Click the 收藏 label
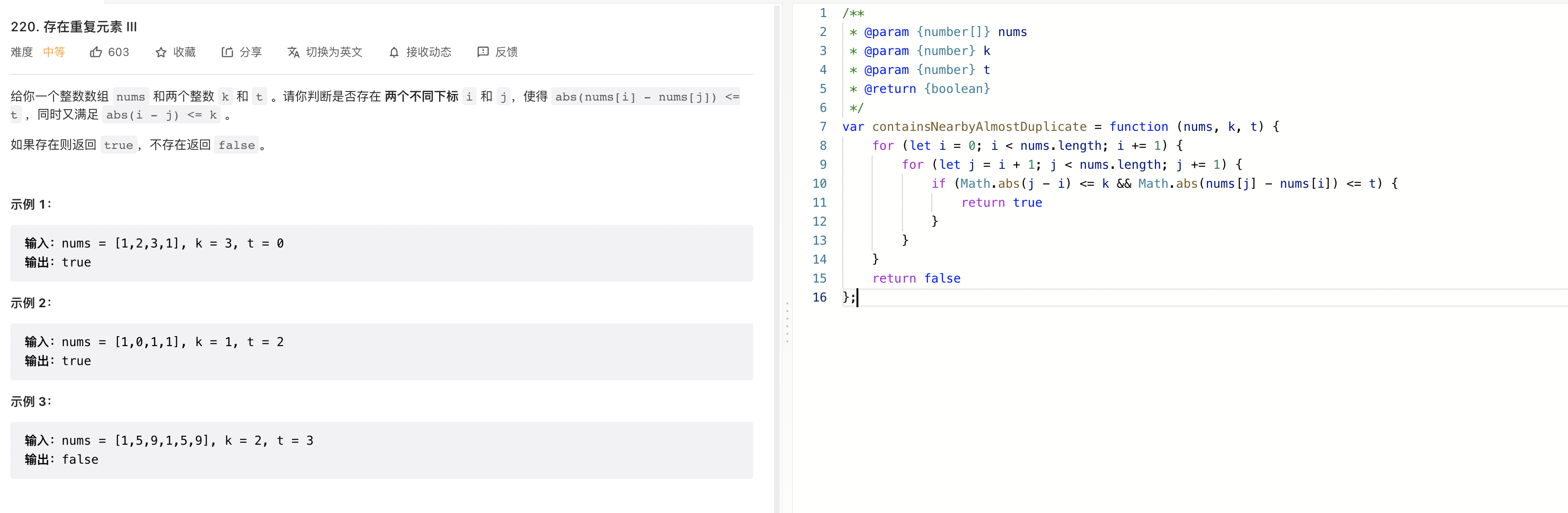Image resolution: width=1568 pixels, height=513 pixels. pos(184,53)
